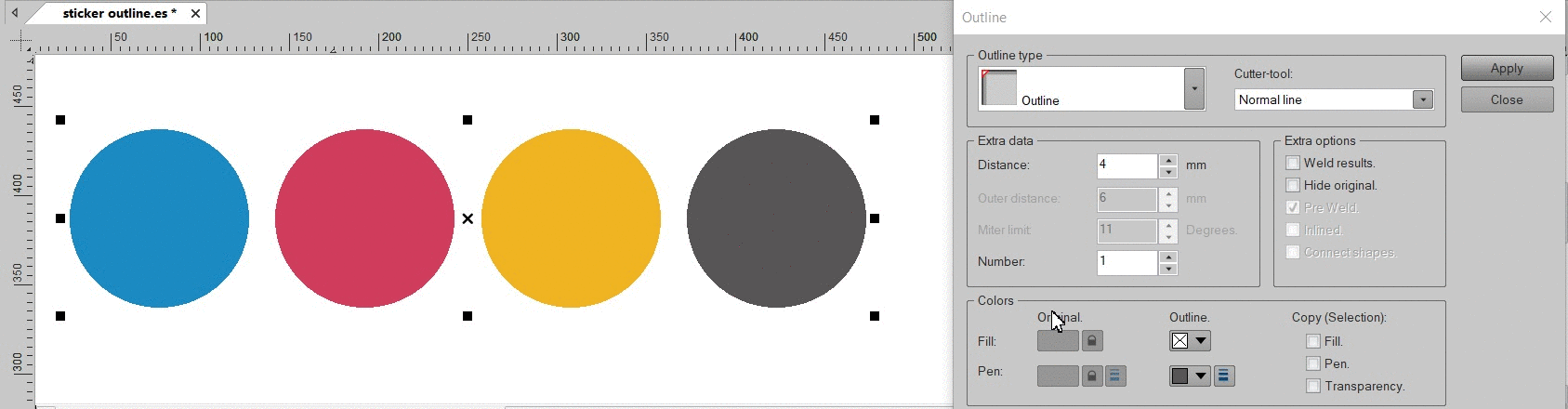Viewport: 1568px width, 409px height.
Task: Open Cutter-tool Normal line dropdown
Action: coord(1422,99)
